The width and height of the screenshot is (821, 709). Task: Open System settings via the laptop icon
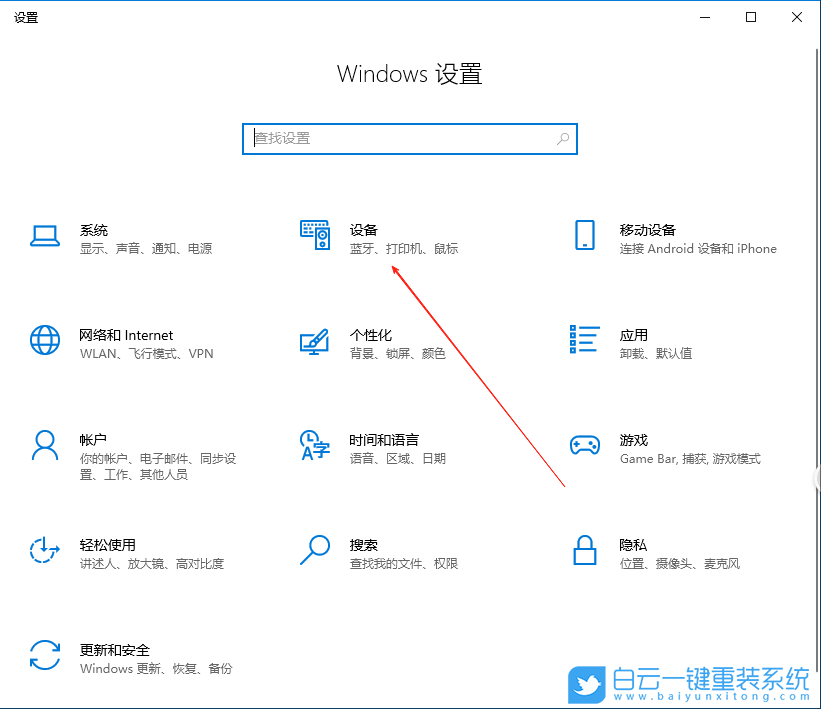pos(44,236)
